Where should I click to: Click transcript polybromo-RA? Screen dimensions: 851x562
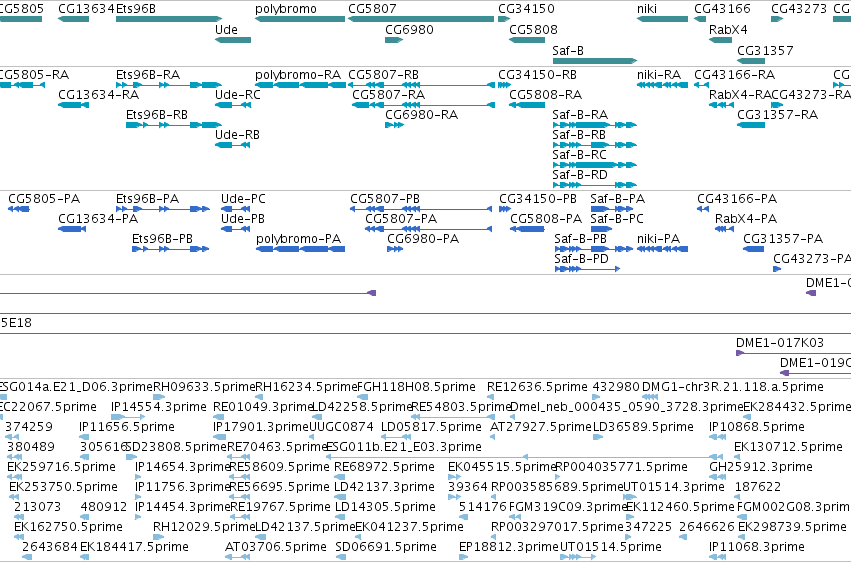click(x=301, y=85)
